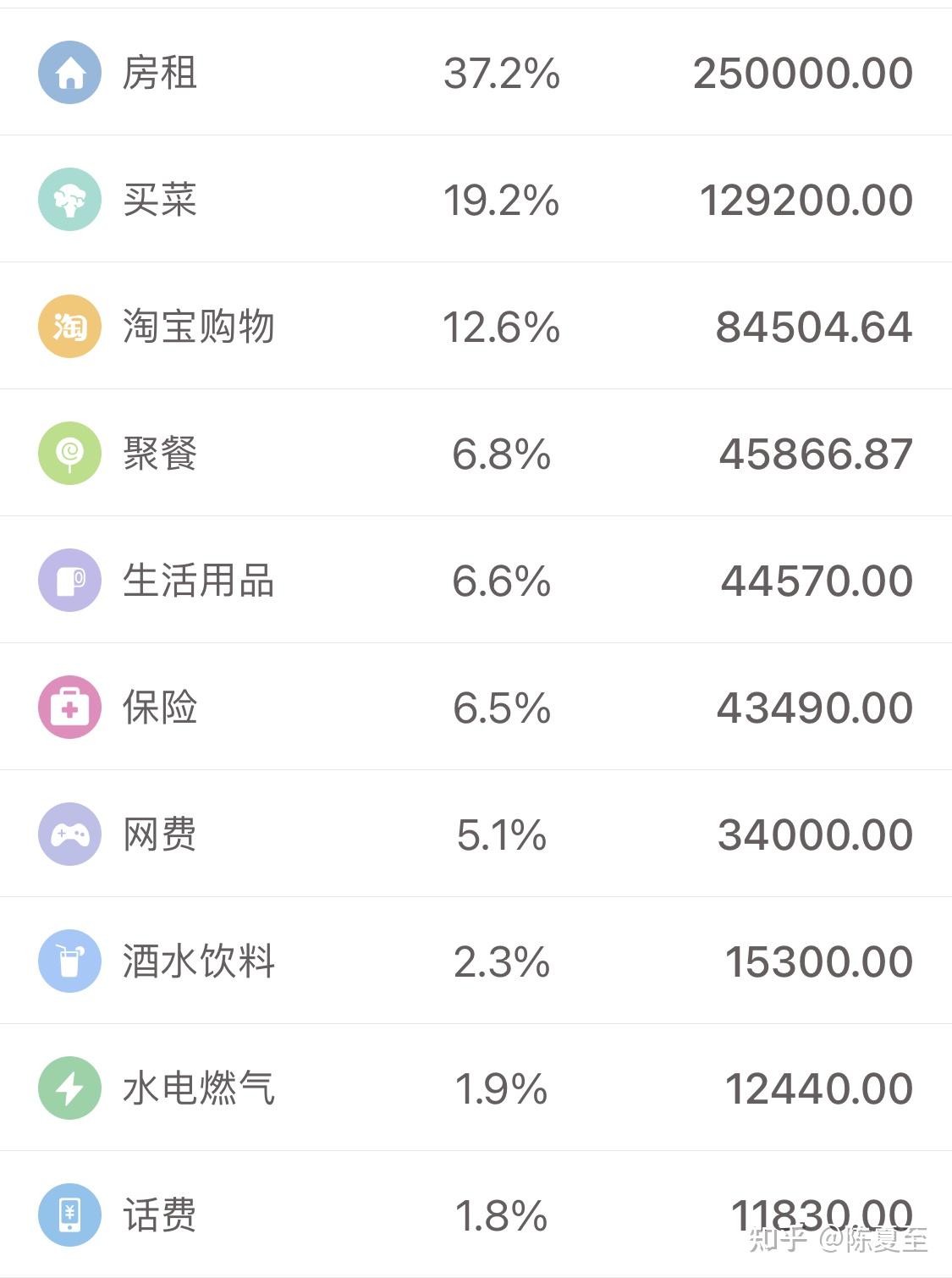The image size is (952, 1278).
Task: Open the 淘宝购物 category label
Action: point(199,327)
